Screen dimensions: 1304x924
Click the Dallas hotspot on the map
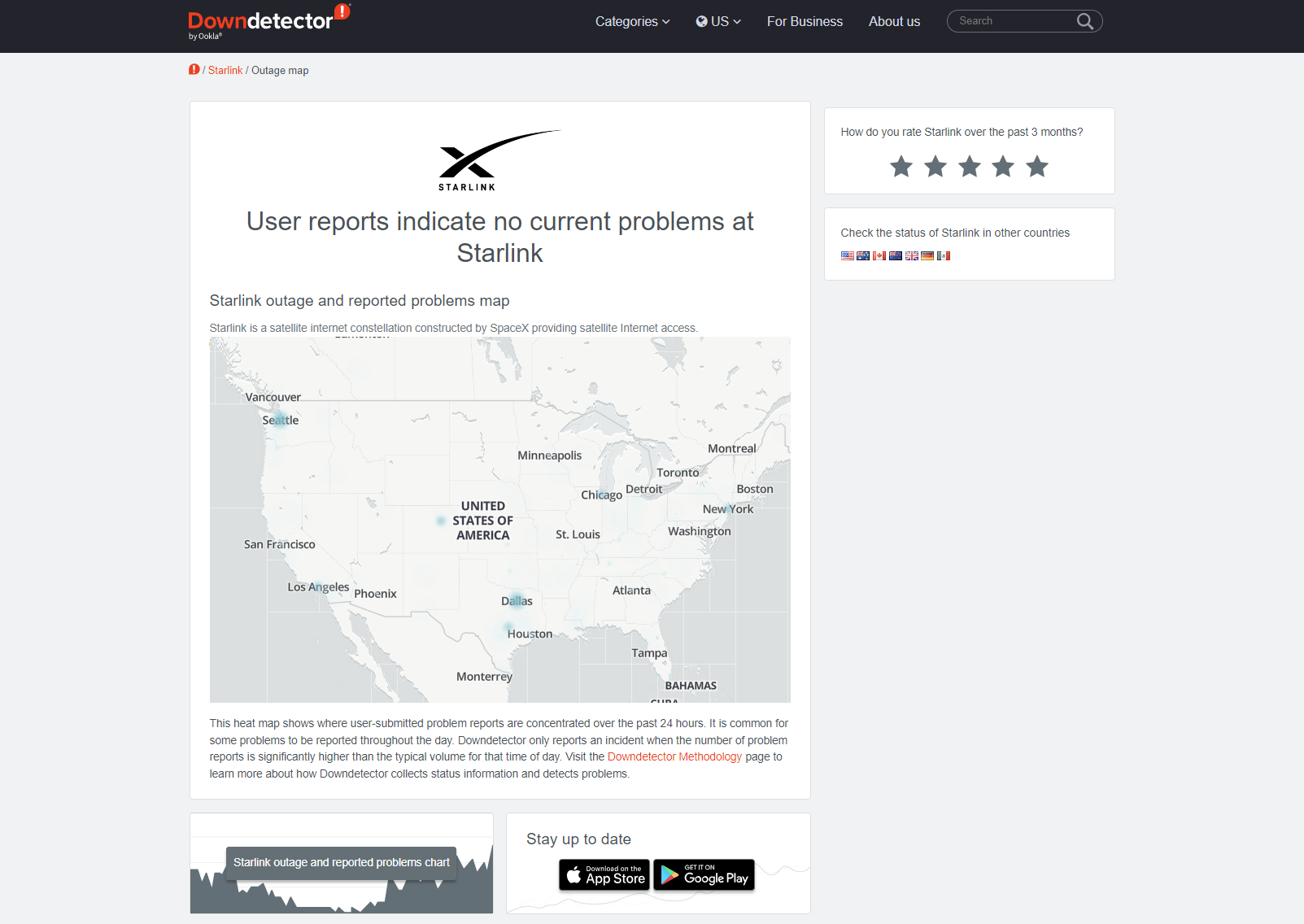pyautogui.click(x=516, y=600)
